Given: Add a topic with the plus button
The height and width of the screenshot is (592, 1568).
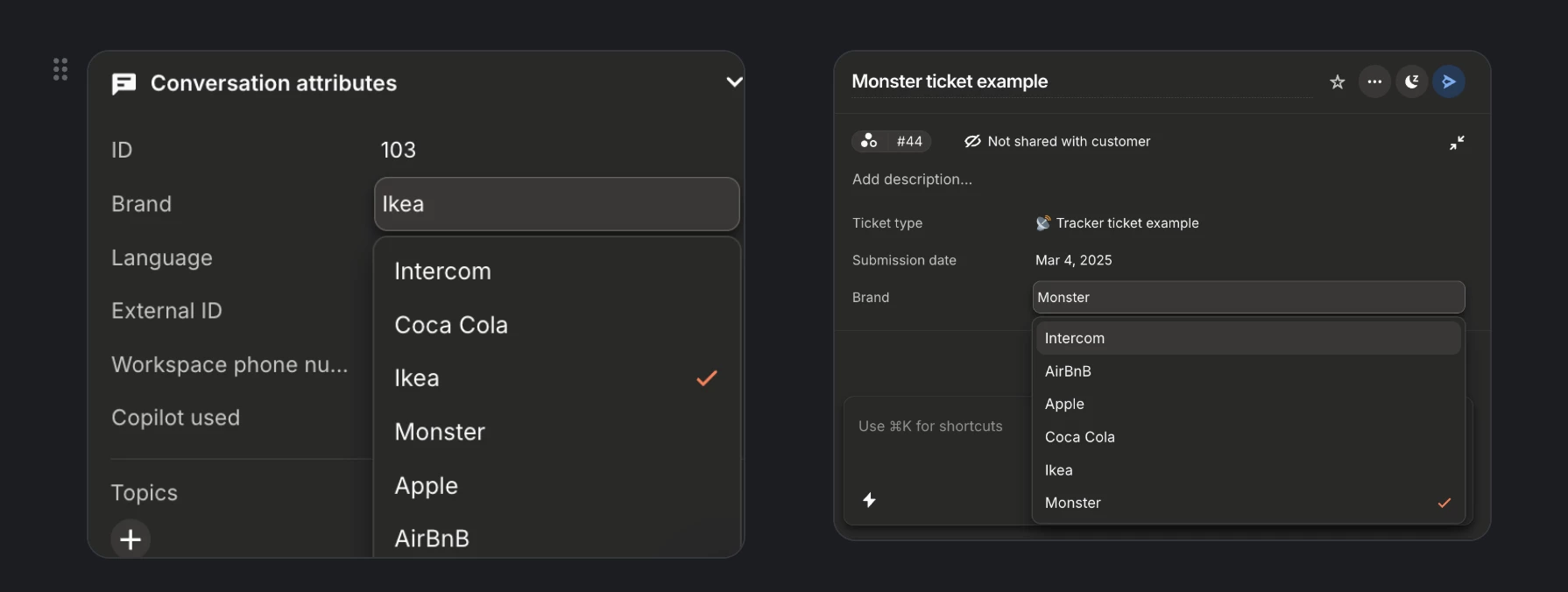Looking at the screenshot, I should coord(131,539).
